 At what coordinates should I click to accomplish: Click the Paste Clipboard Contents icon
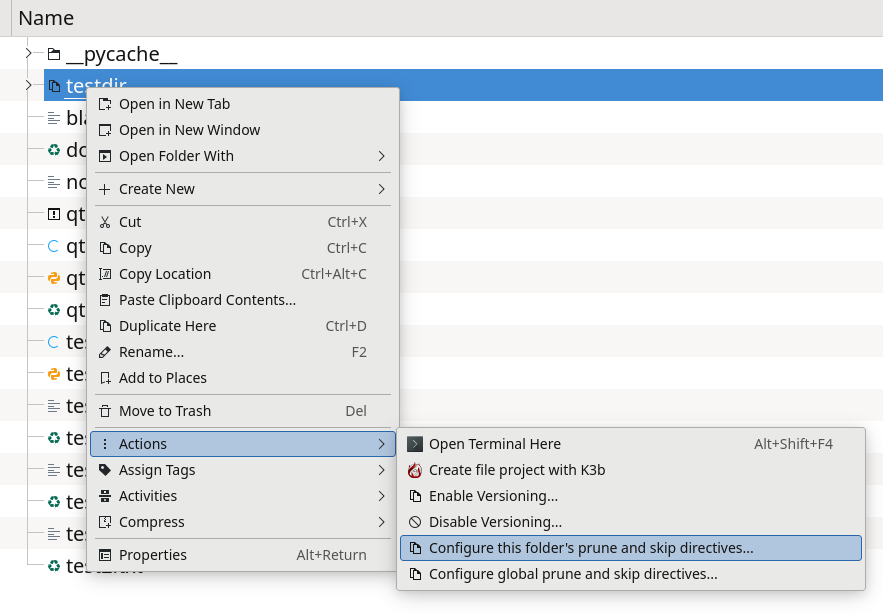(105, 300)
